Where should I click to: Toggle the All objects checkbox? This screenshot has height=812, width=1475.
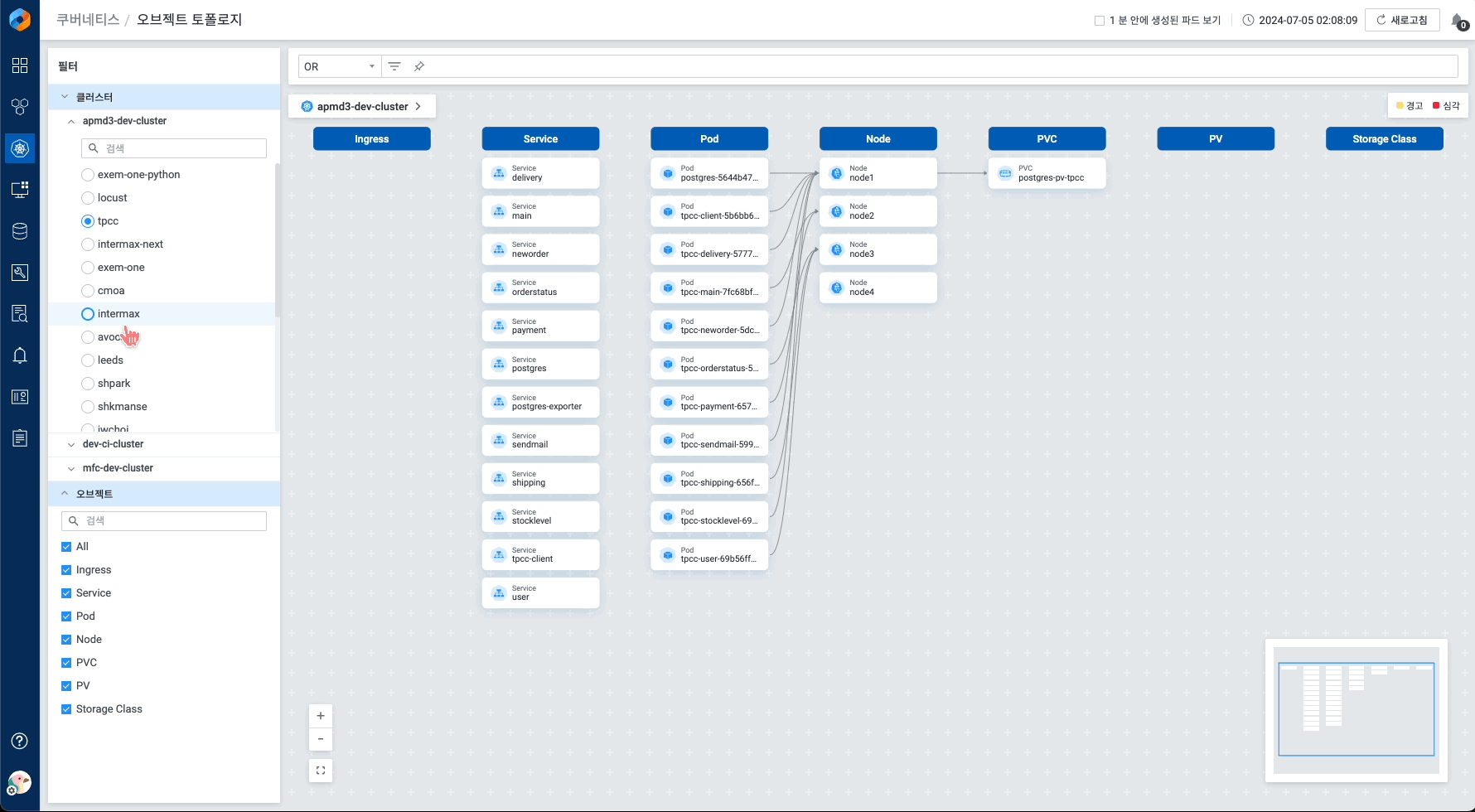[x=66, y=547]
